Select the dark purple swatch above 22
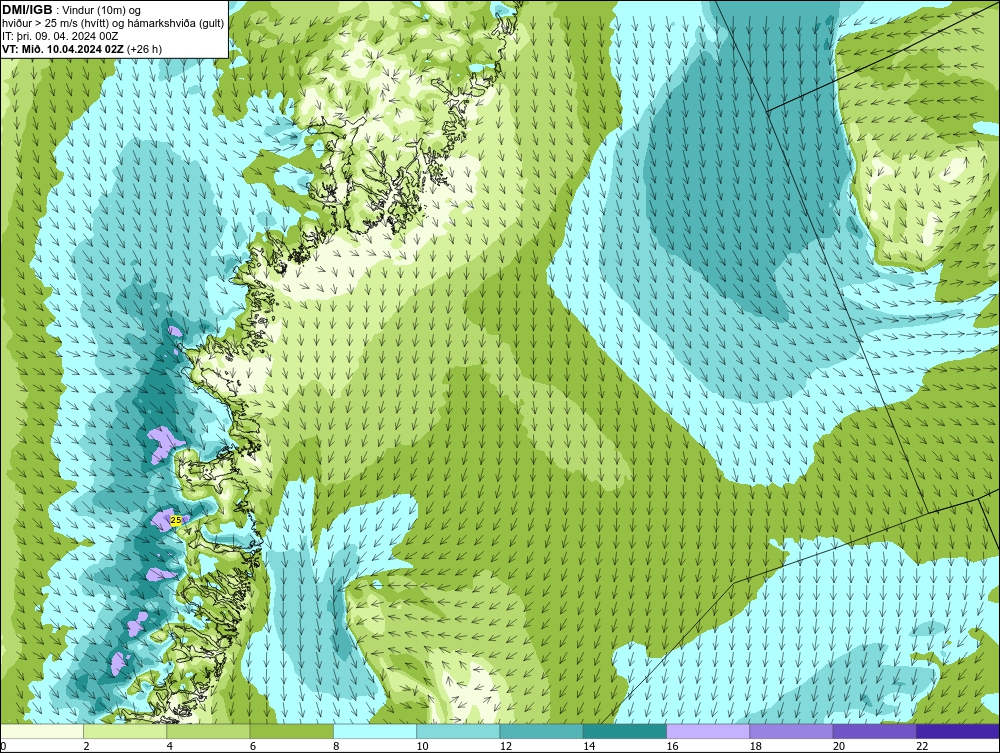 pos(958,731)
